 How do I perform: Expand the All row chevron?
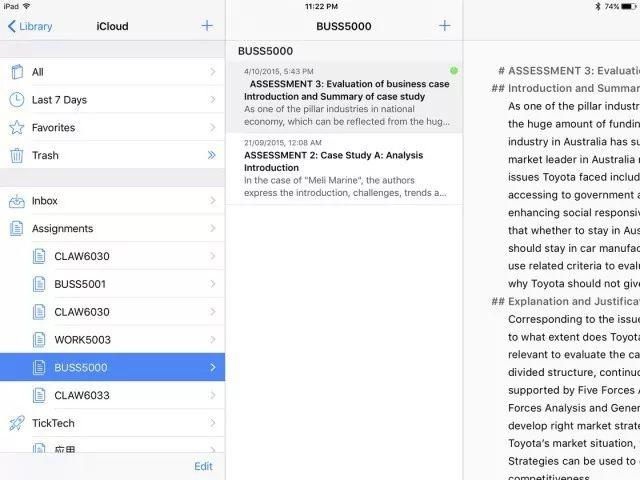tap(213, 72)
